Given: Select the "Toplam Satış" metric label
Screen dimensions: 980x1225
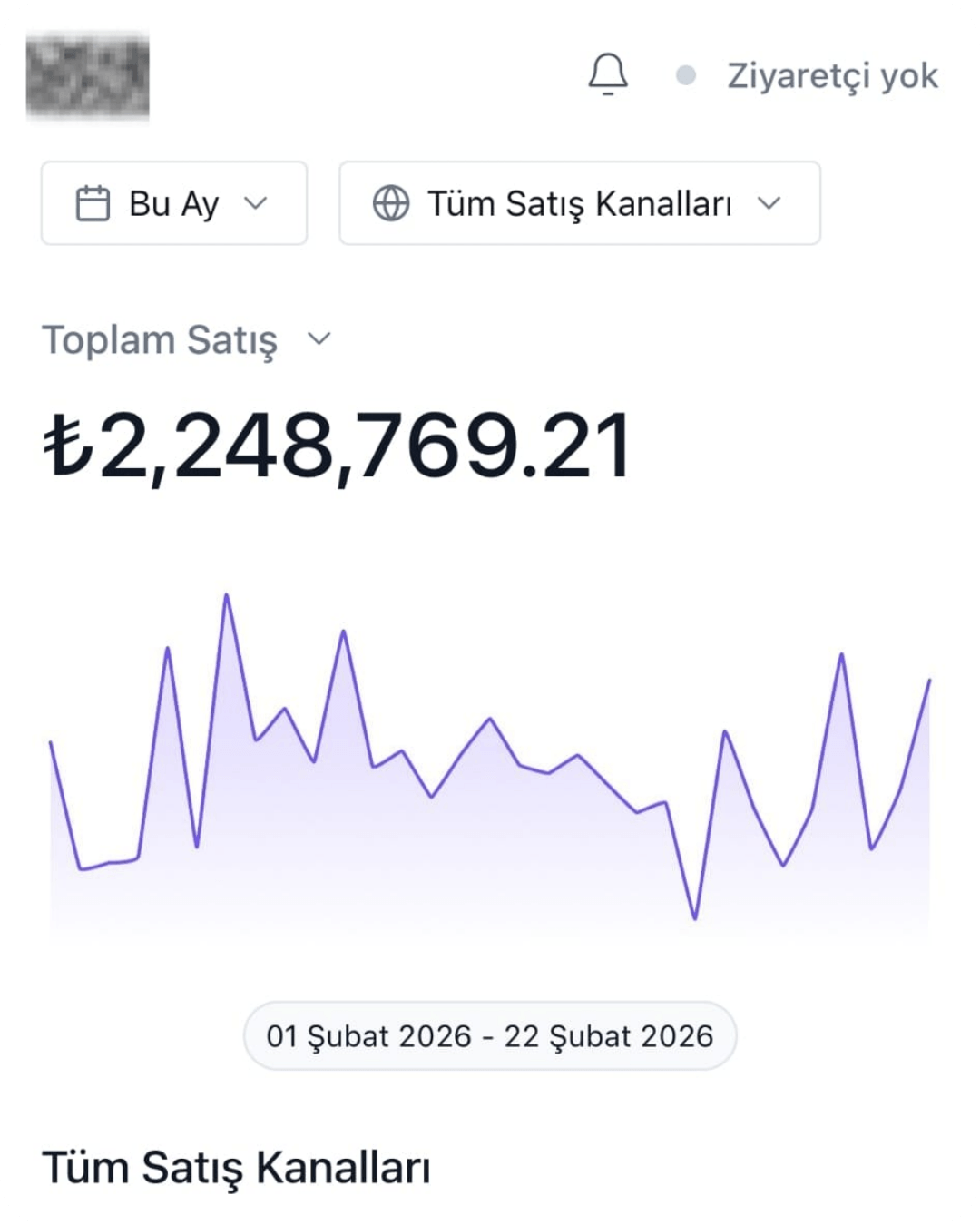Looking at the screenshot, I should tap(160, 340).
